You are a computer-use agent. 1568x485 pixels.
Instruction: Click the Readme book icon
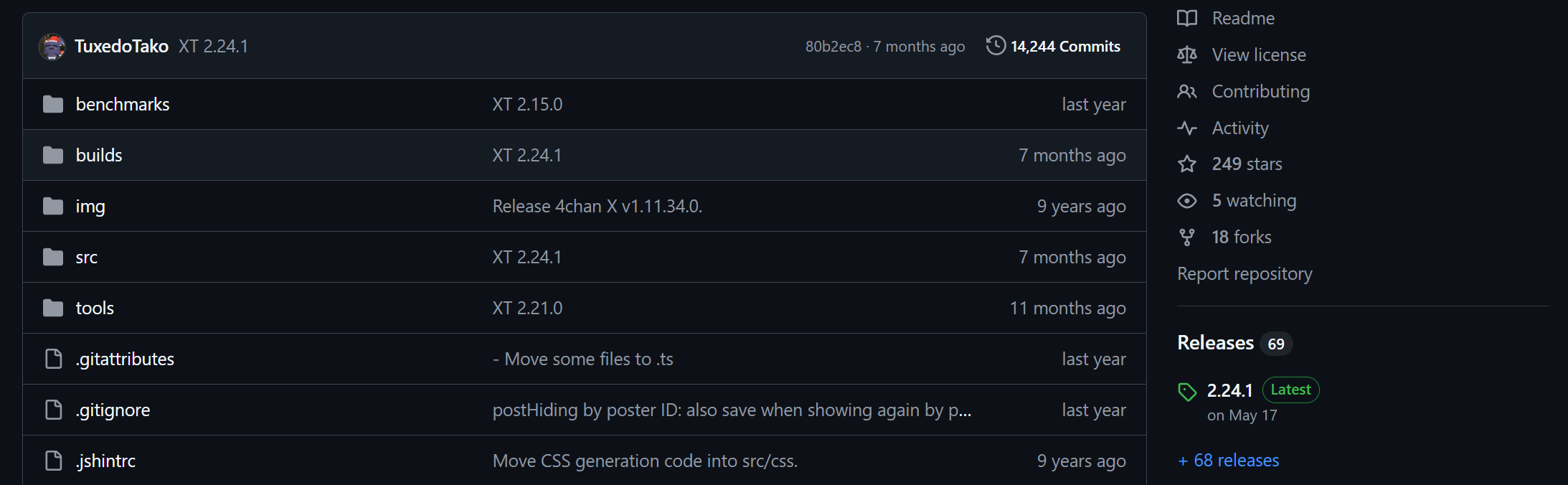(1187, 19)
